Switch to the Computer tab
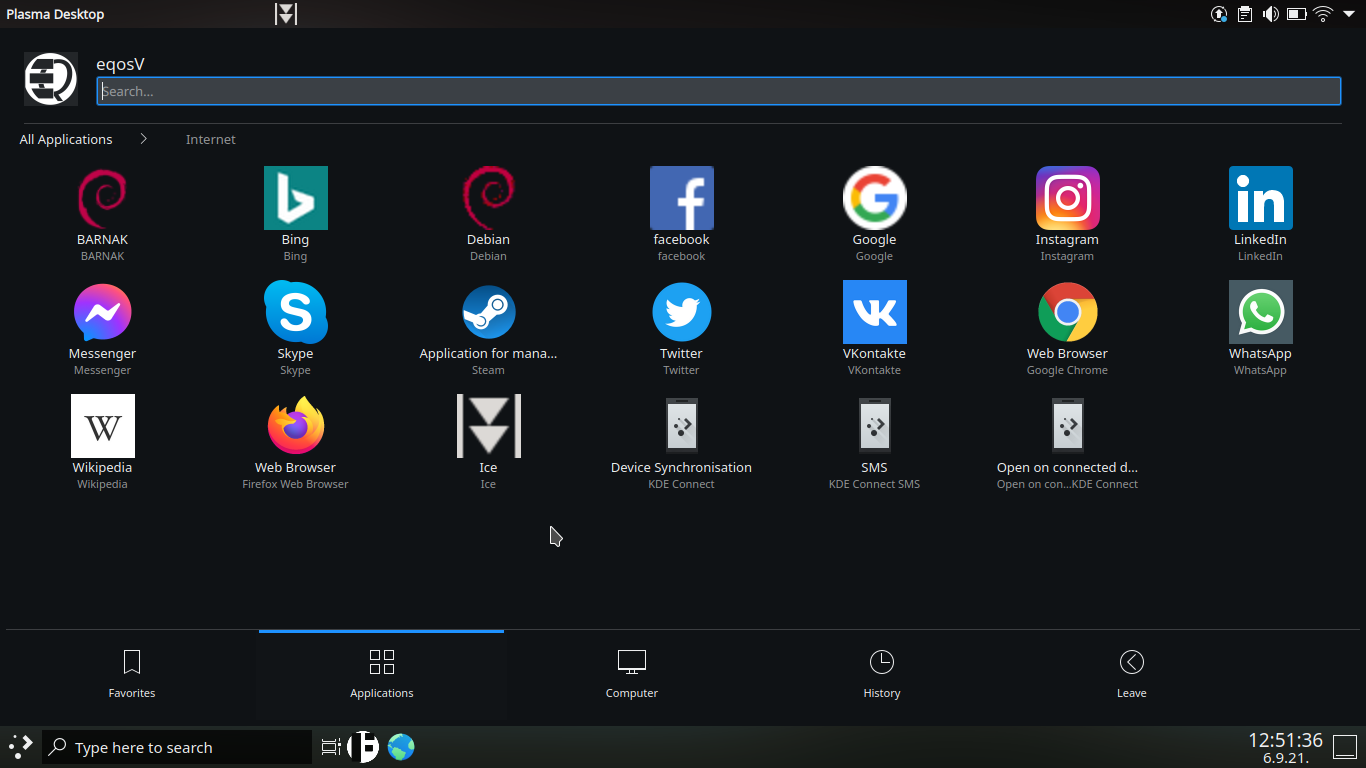The height and width of the screenshot is (768, 1366). pos(631,675)
